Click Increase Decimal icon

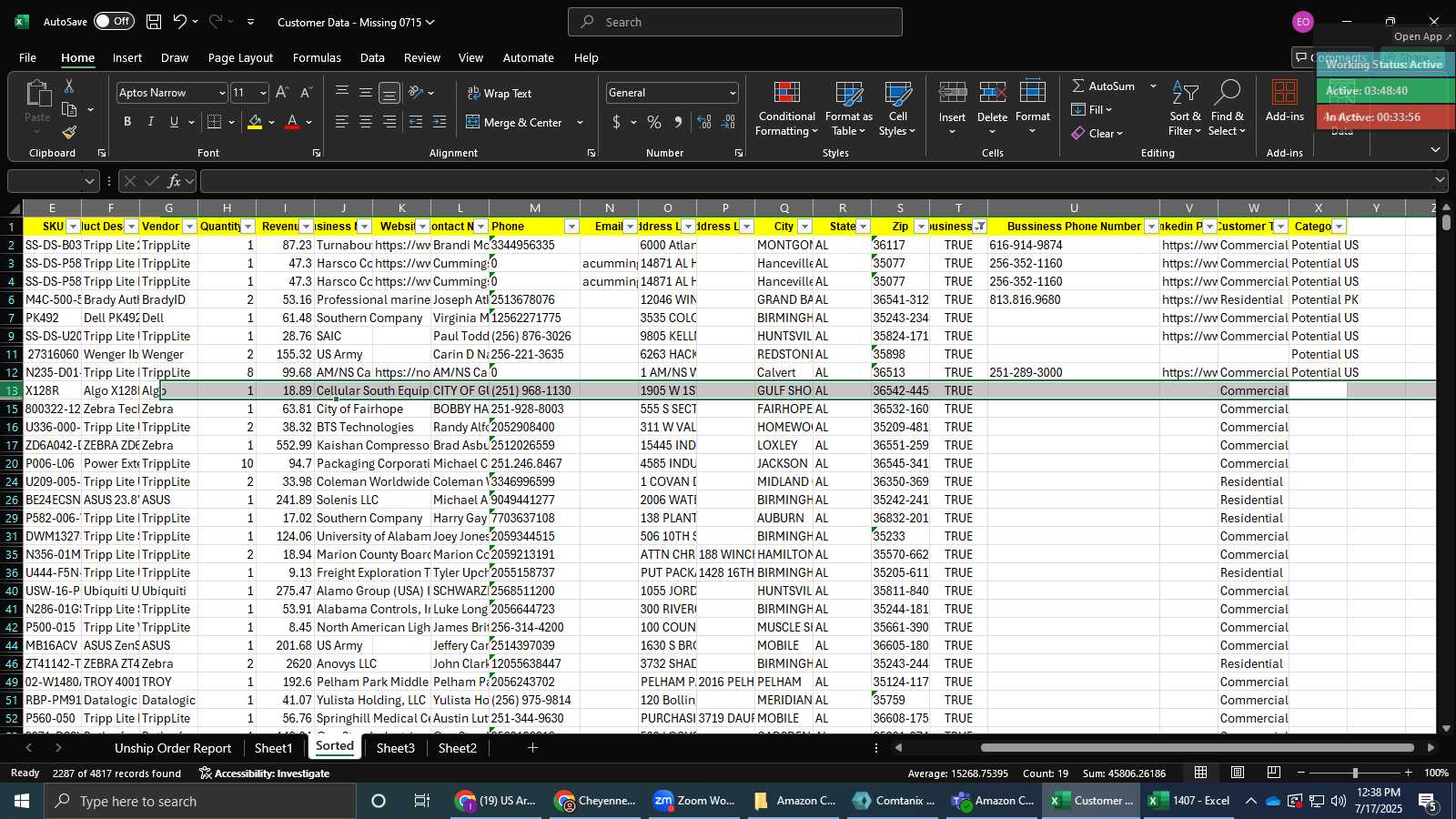pos(704,122)
